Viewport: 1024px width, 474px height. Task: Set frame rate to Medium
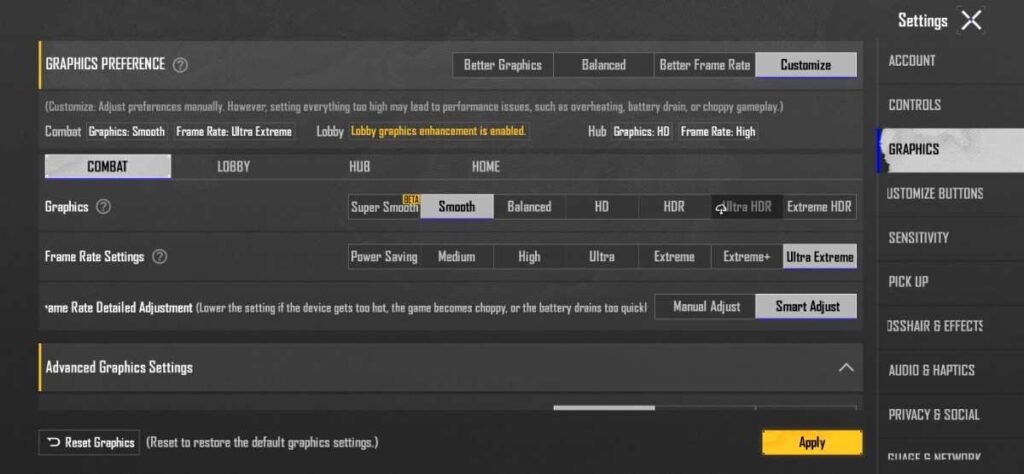tap(456, 257)
